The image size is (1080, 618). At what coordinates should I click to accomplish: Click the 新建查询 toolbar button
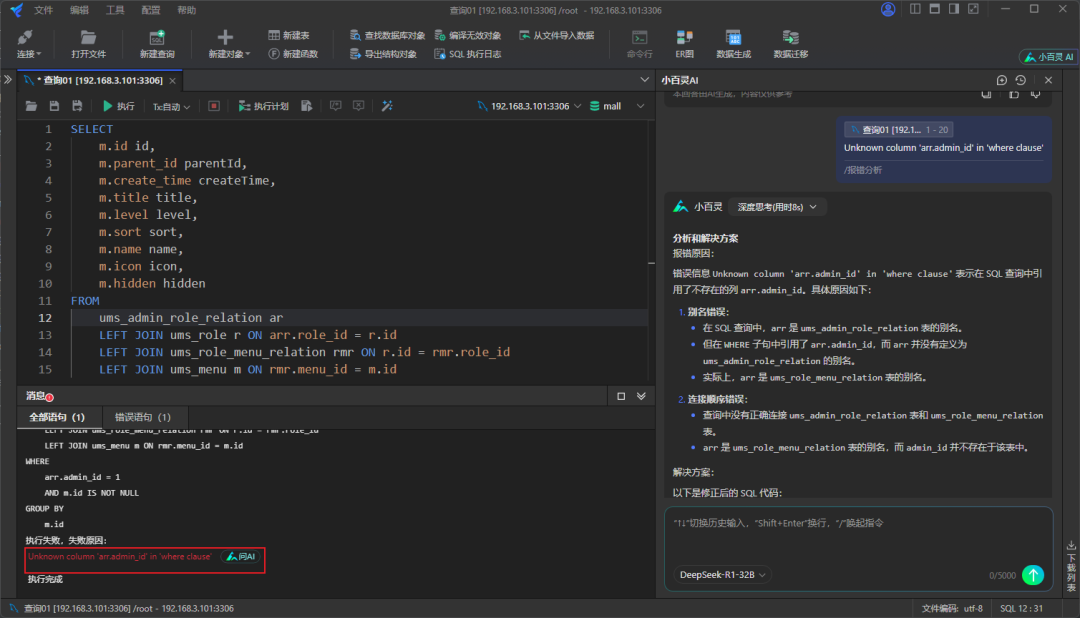157,43
